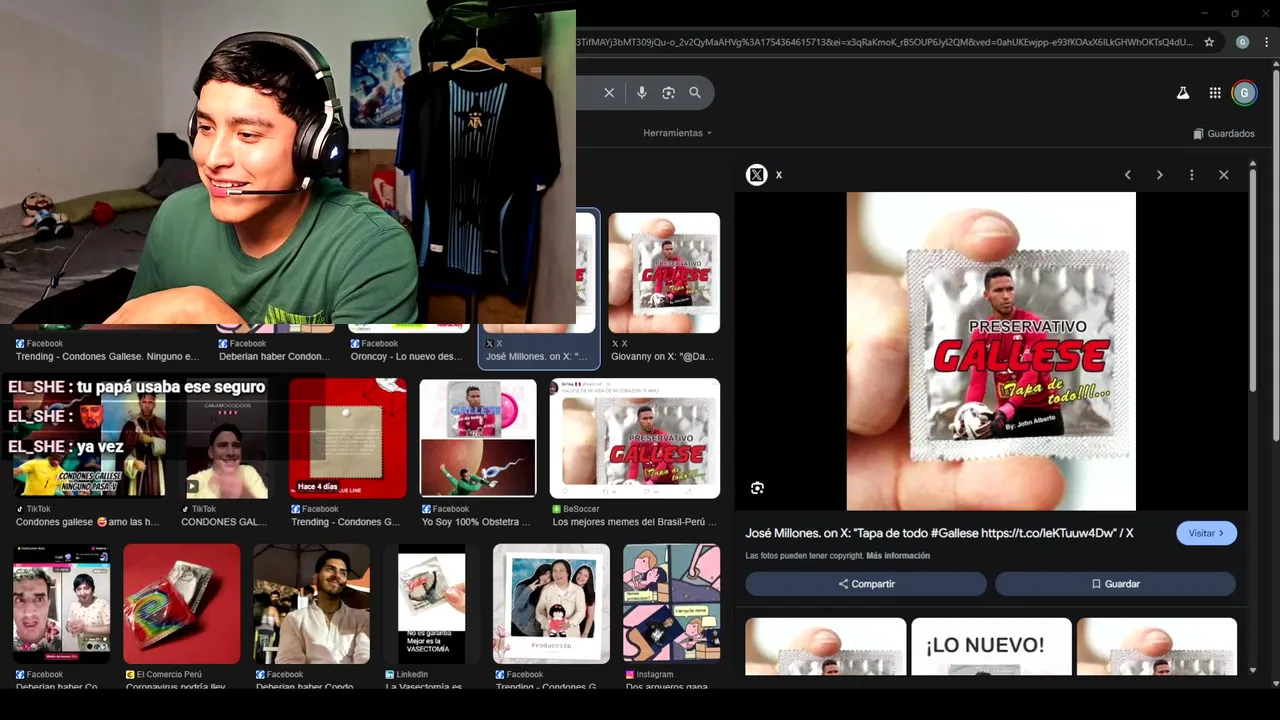Go to previous image in preview panel

1128,175
